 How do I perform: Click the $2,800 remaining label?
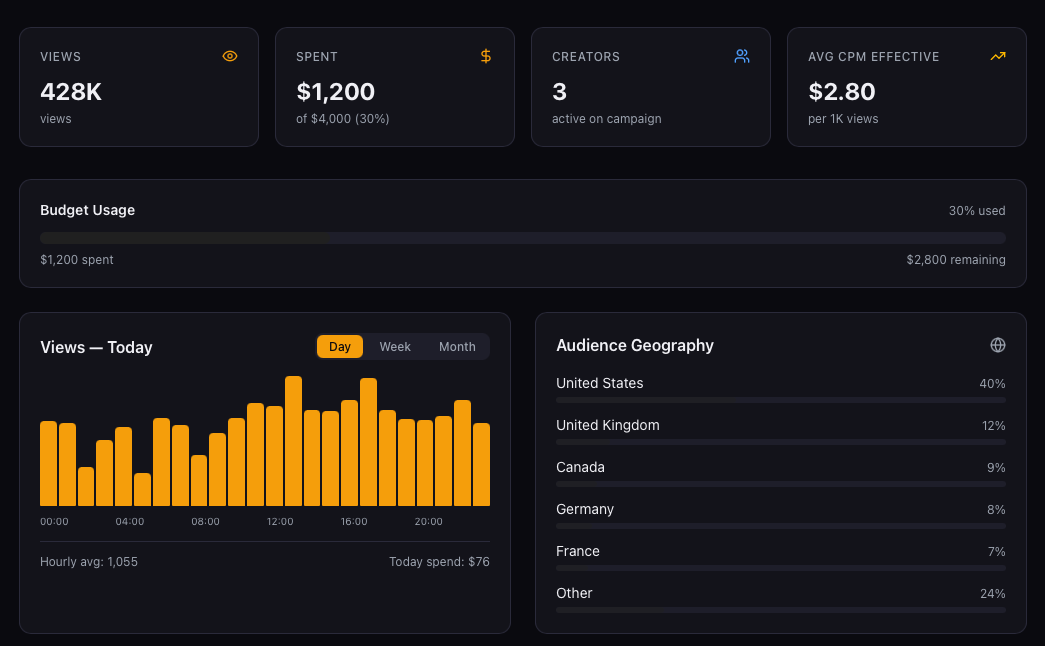[x=953, y=259]
